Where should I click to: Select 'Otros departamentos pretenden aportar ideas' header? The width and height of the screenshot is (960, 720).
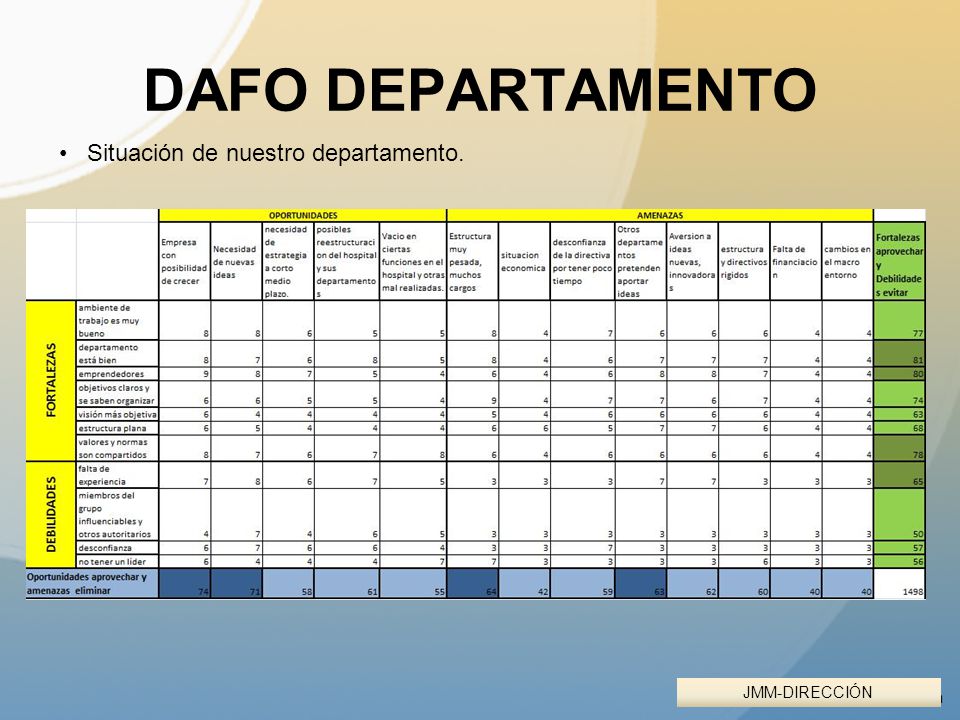tap(640, 261)
